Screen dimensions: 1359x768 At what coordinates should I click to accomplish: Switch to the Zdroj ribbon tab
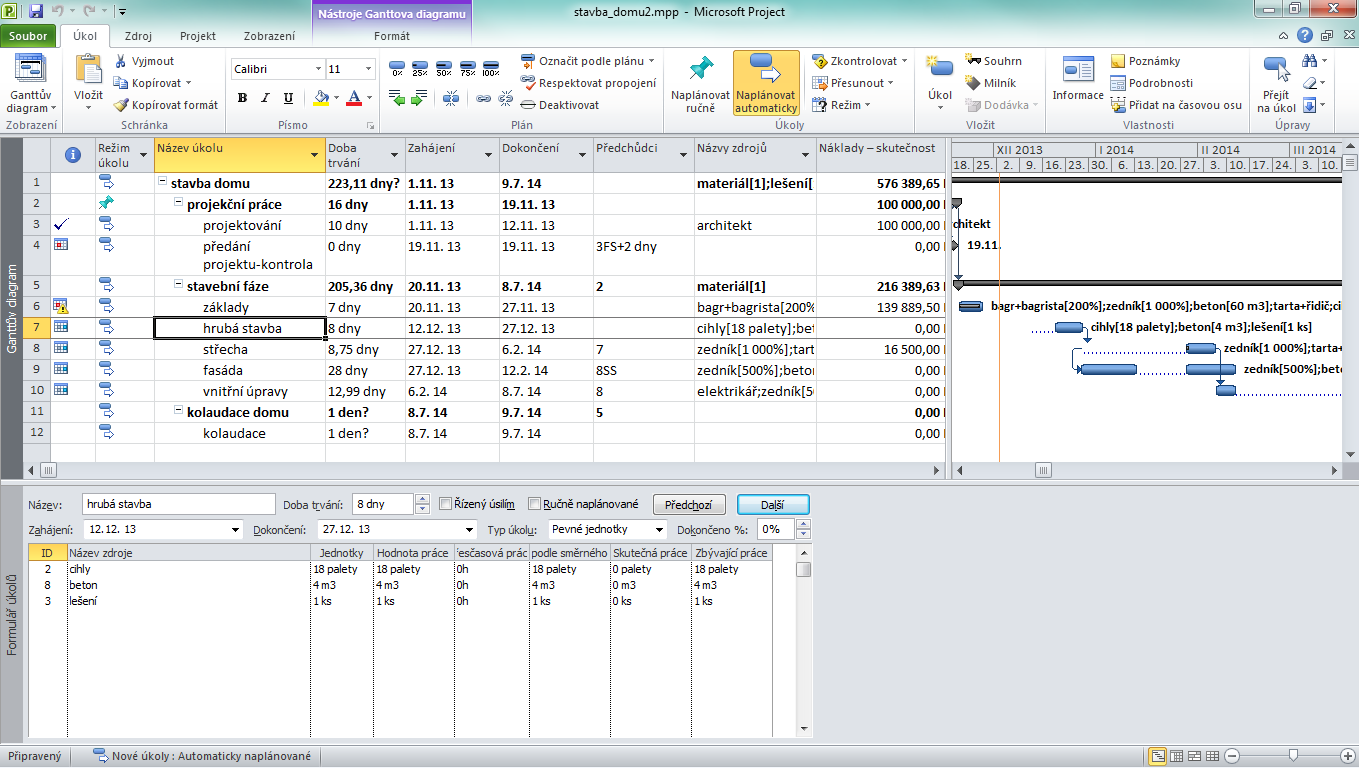coord(138,36)
